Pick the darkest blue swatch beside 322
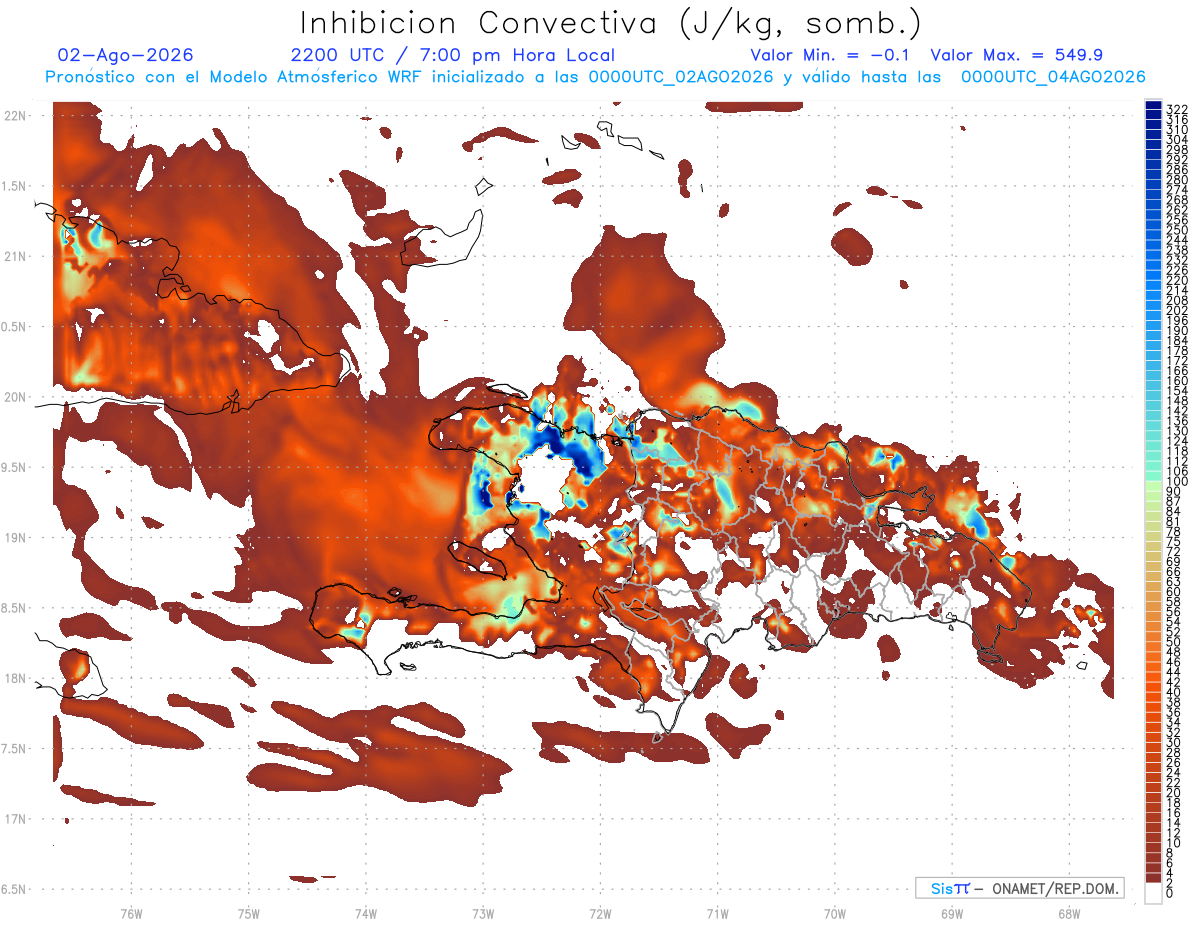Screen dimensions: 1200x927 tap(1153, 107)
